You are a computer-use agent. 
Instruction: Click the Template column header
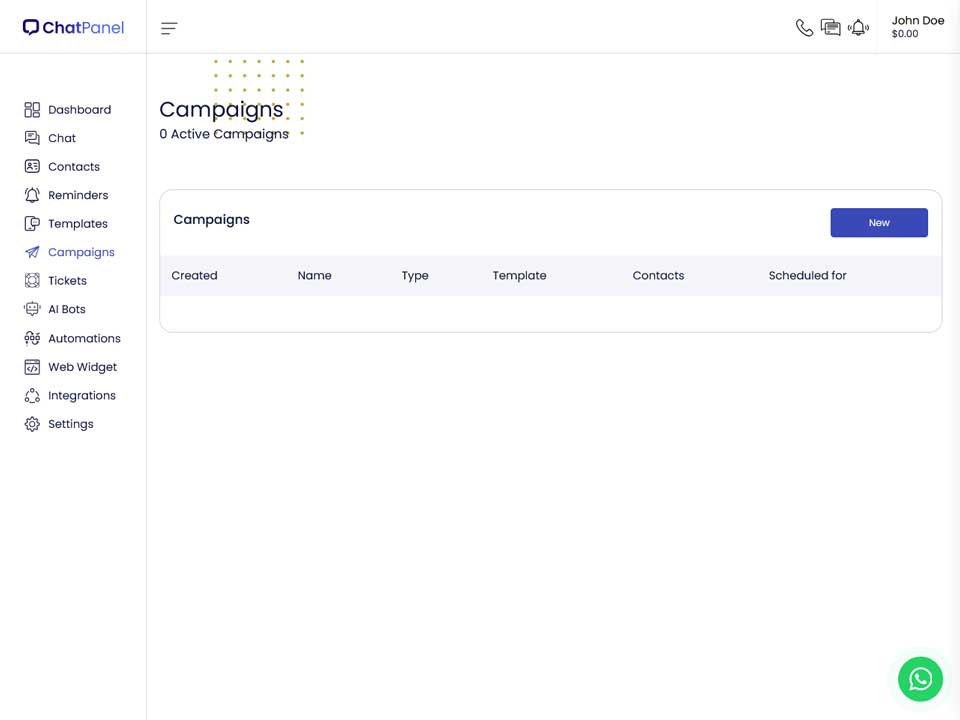[x=519, y=276]
